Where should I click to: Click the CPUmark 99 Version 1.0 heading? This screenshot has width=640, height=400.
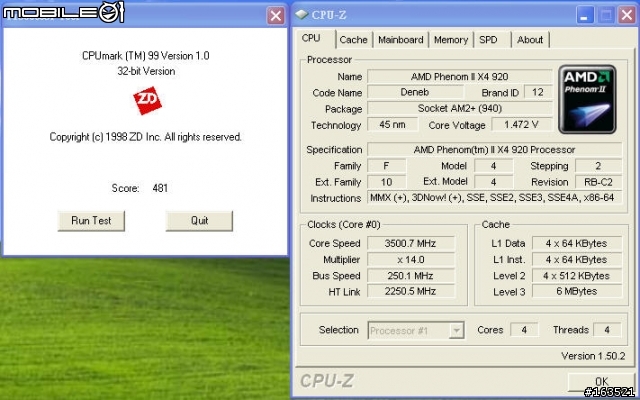[x=146, y=56]
